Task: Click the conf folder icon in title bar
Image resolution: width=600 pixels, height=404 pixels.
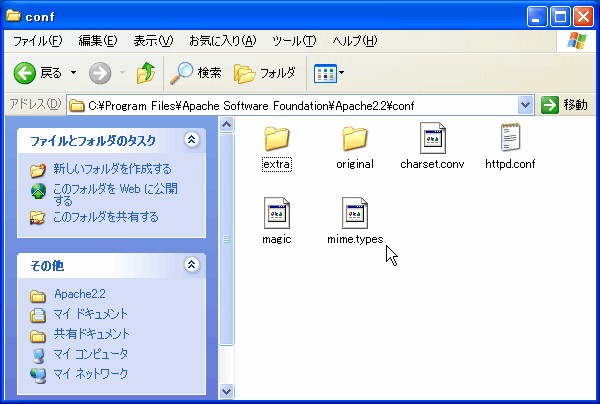Action: [13, 16]
